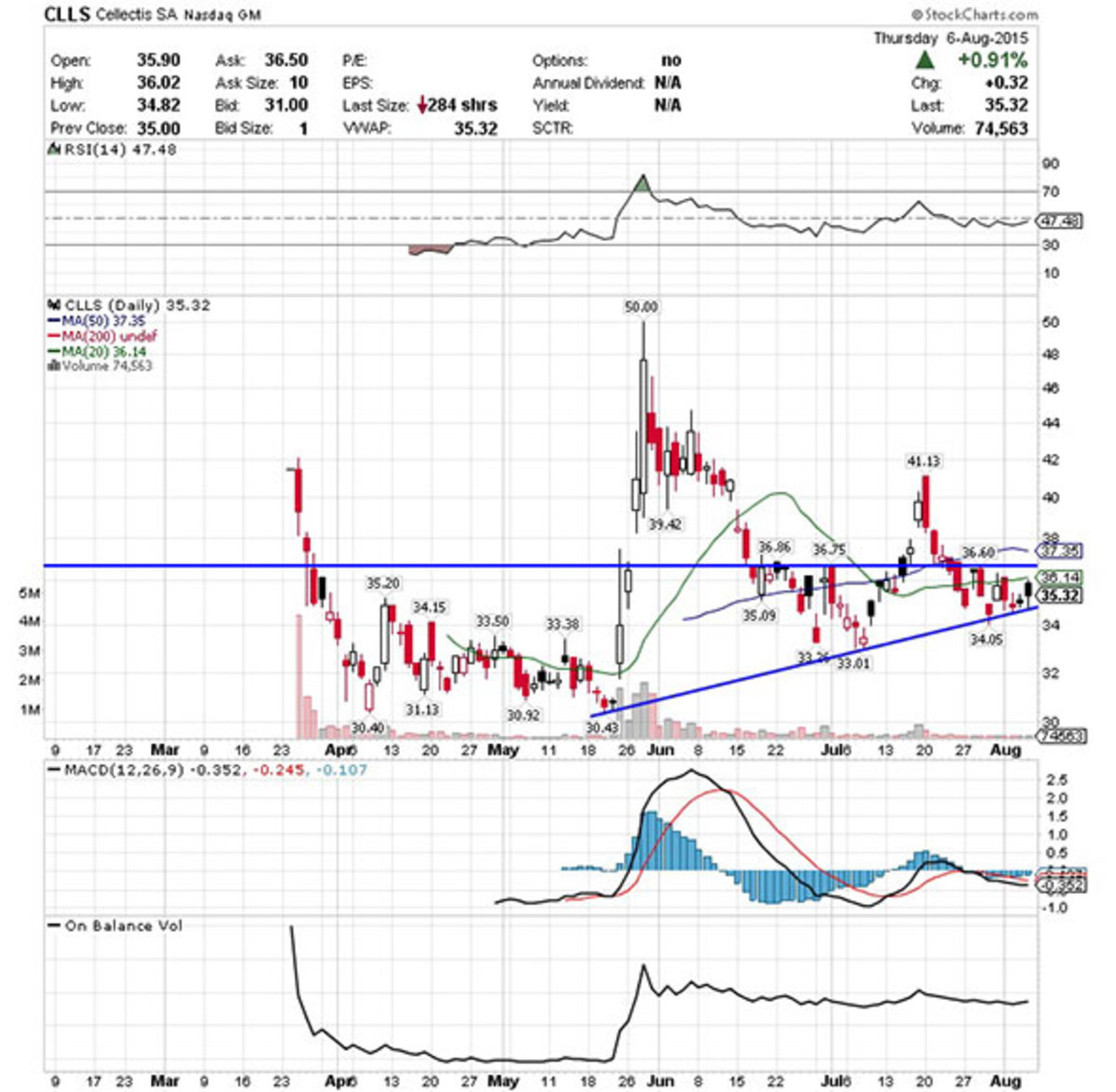Image resolution: width=1116 pixels, height=1092 pixels.
Task: Click the Options value 'no'
Action: [x=671, y=60]
